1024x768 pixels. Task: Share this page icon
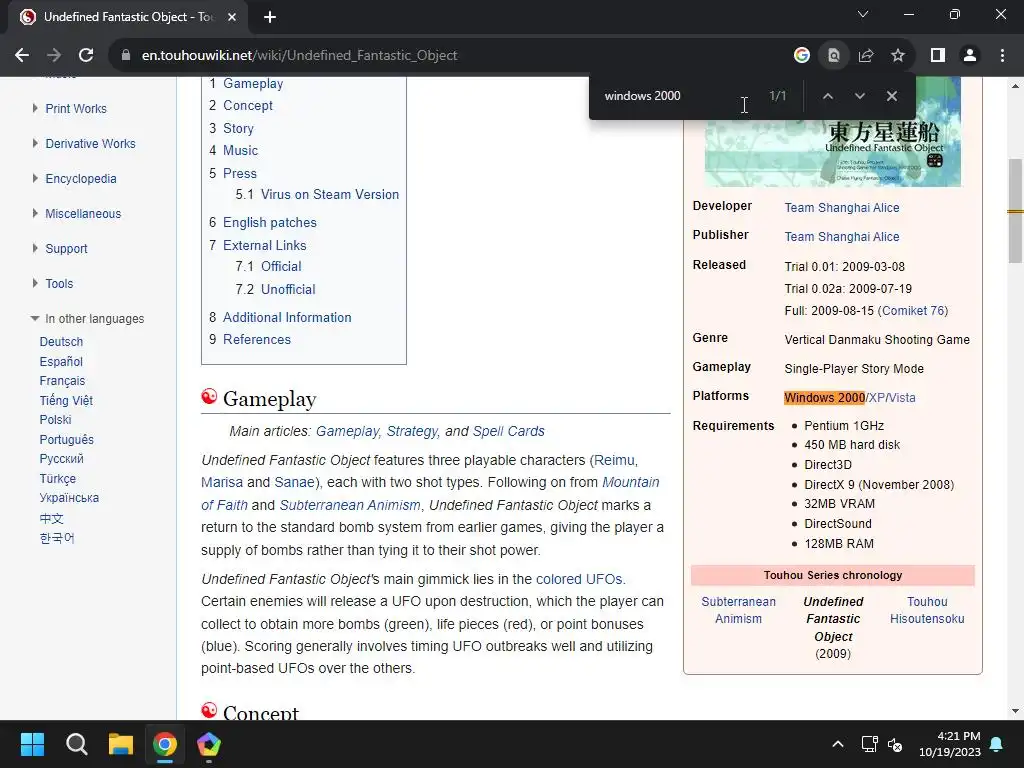click(866, 56)
